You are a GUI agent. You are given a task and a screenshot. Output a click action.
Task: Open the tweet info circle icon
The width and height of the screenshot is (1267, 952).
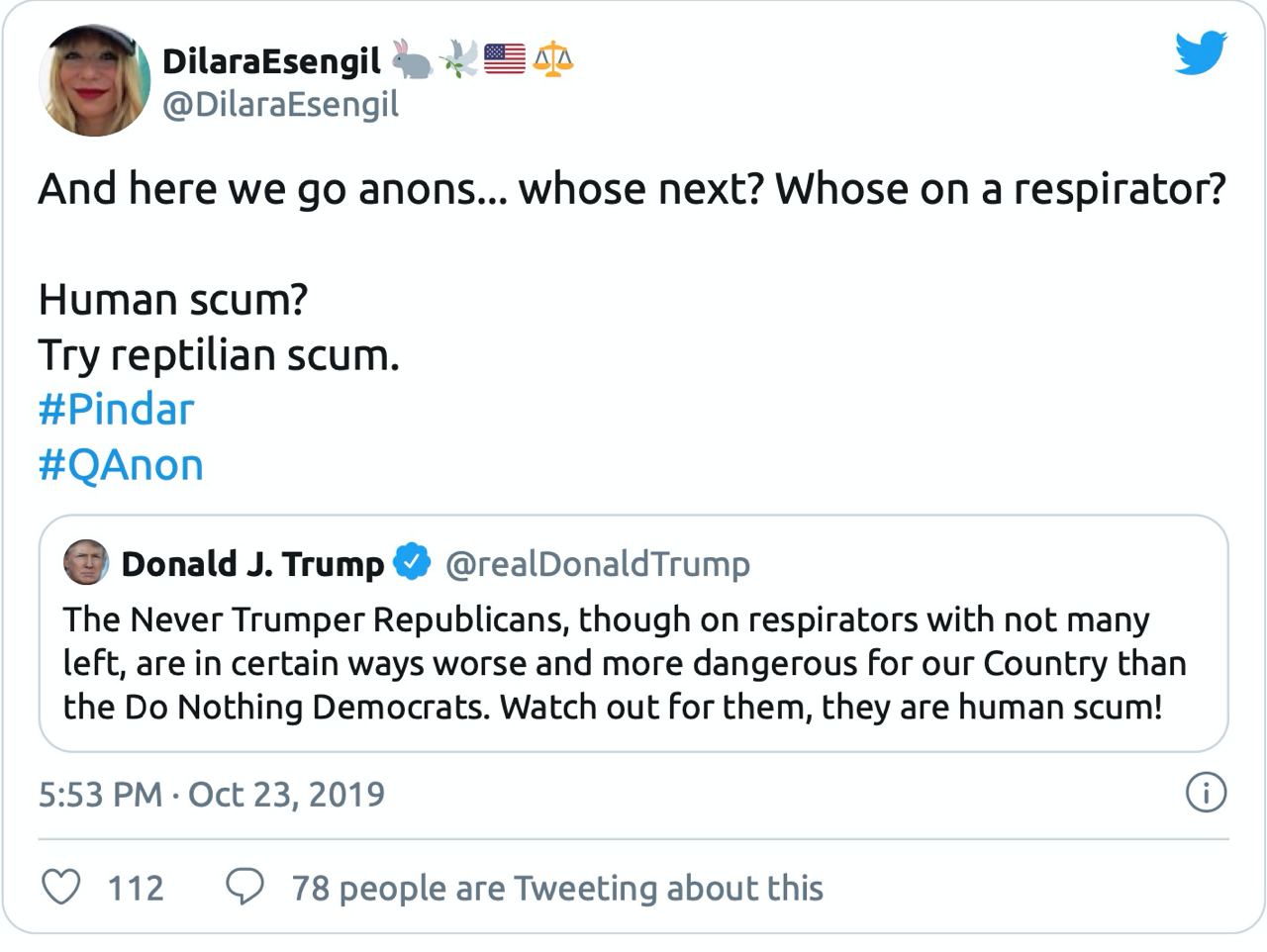(1206, 793)
